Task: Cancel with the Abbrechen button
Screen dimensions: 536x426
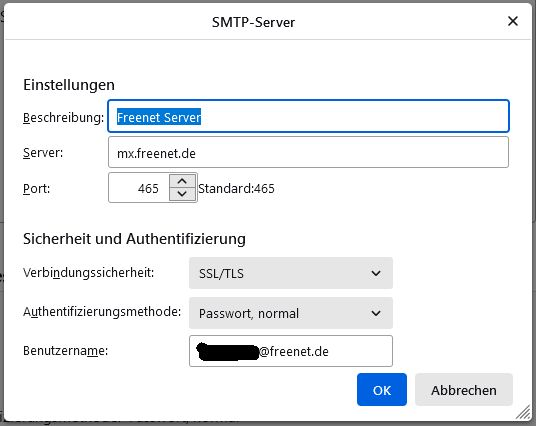Action: (x=464, y=390)
